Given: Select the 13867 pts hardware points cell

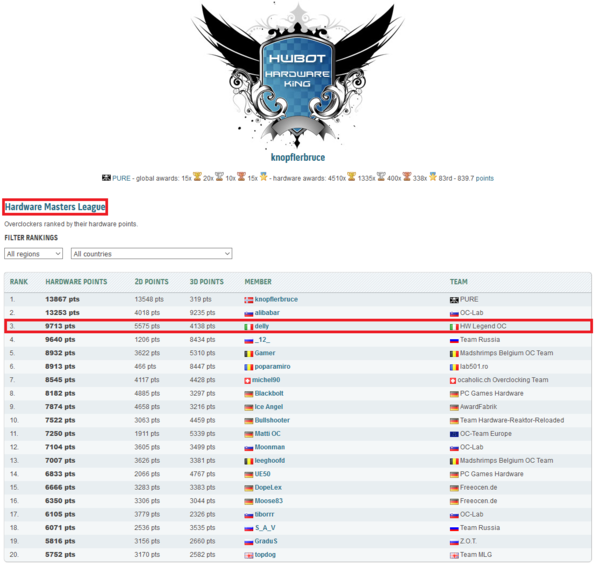Looking at the screenshot, I should point(62,299).
